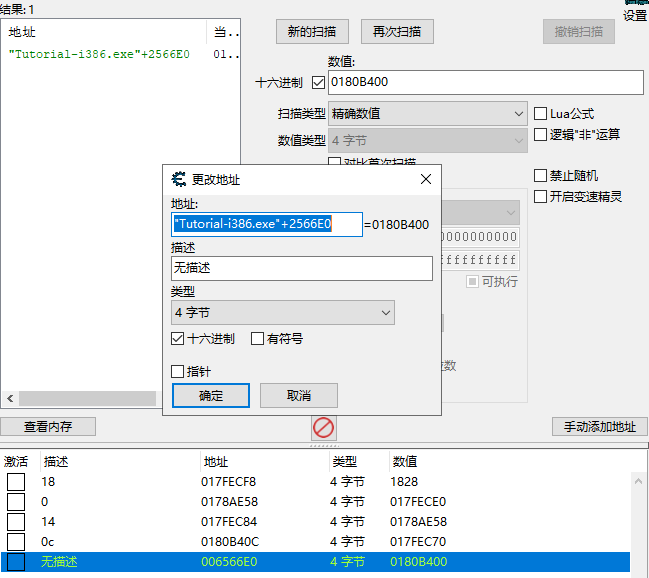
Task: Open the partially hidden dropdown behind the dialog
Action: 480,212
